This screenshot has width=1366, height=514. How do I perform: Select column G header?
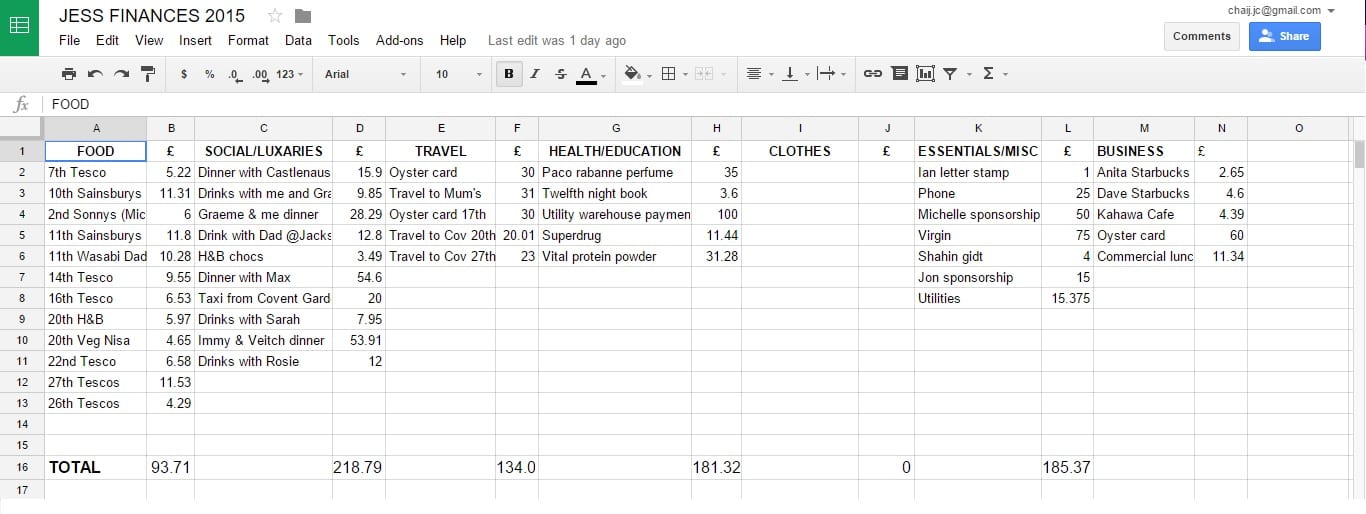pos(615,128)
